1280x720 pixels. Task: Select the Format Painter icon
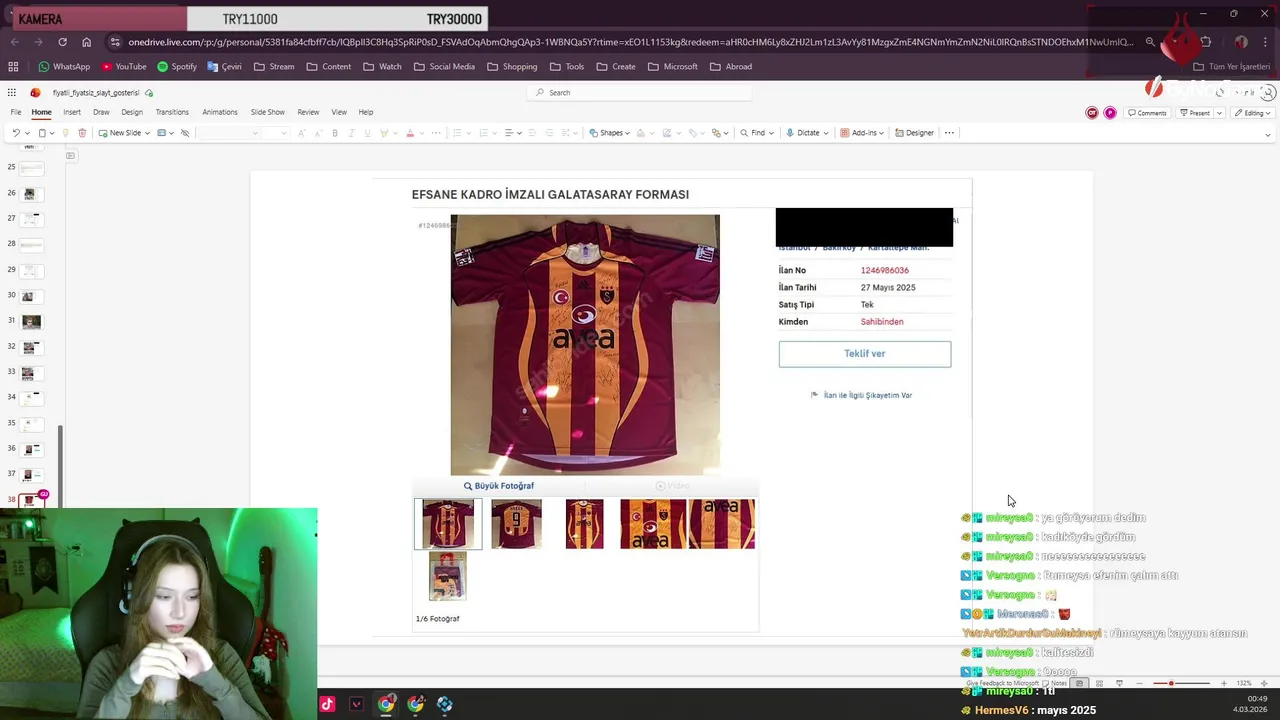click(68, 133)
